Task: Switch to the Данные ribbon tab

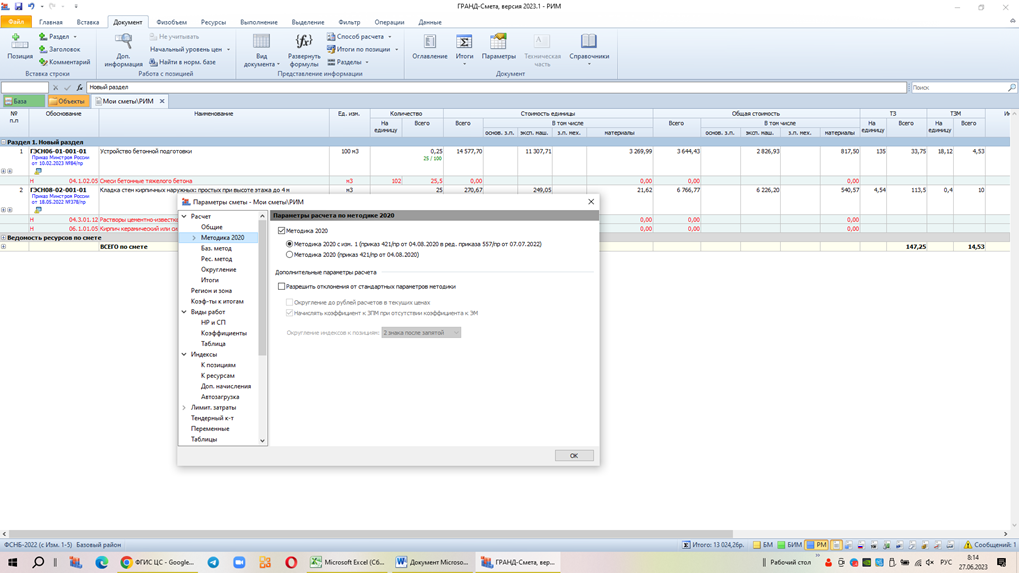Action: click(430, 22)
